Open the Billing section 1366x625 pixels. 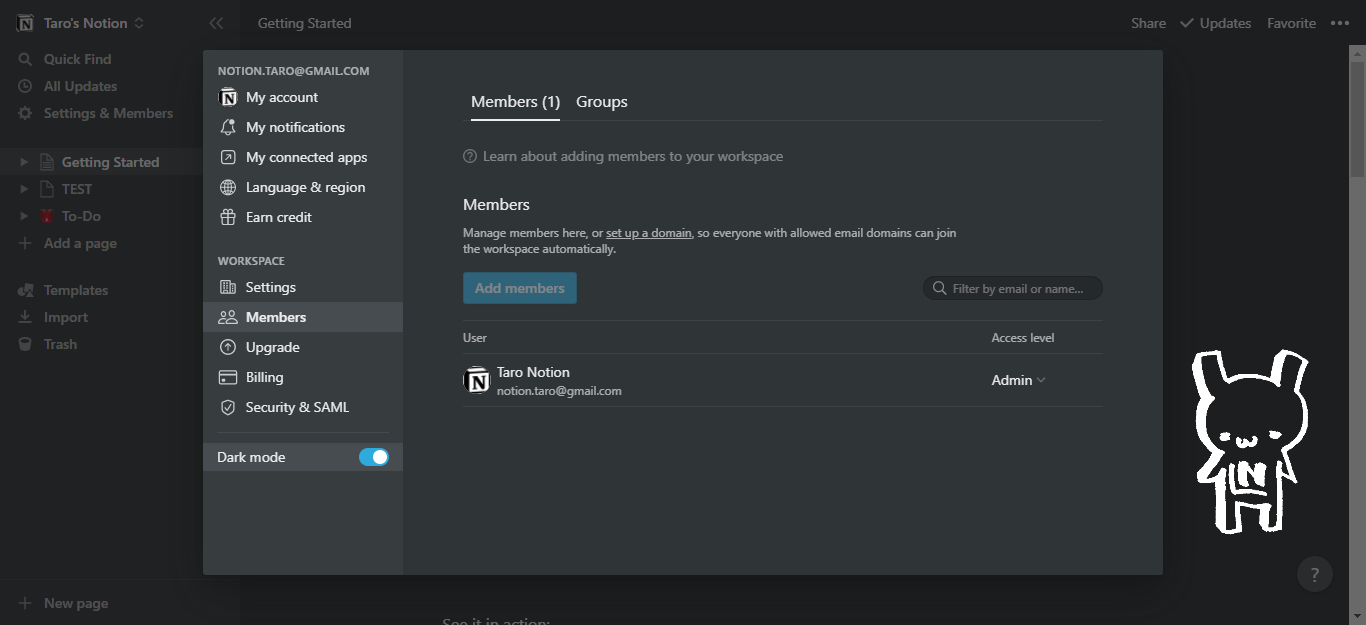(x=303, y=377)
